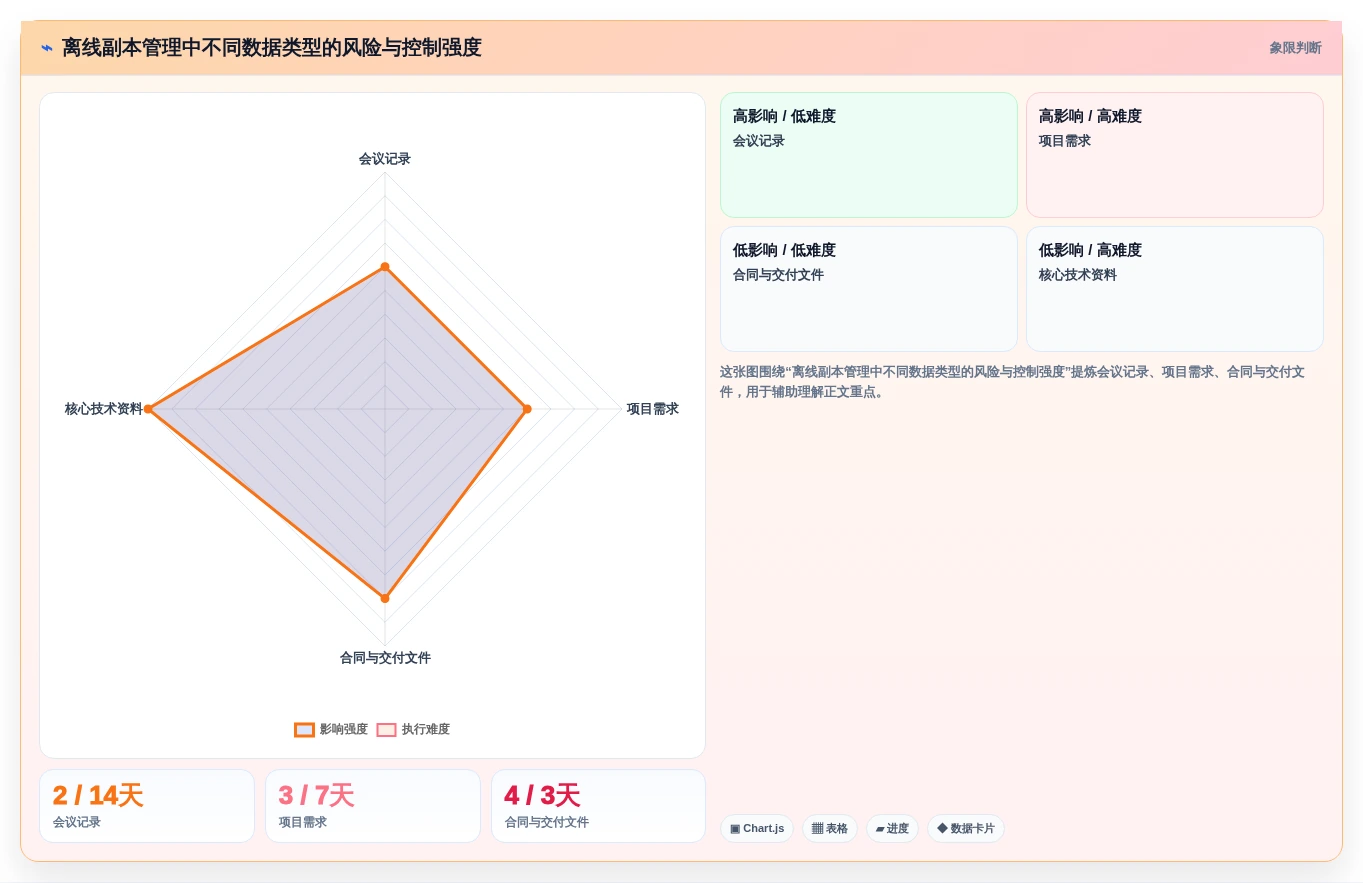Click the pink 执行难度 legend swatch
Viewport: 1363px width, 883px height.
point(387,730)
